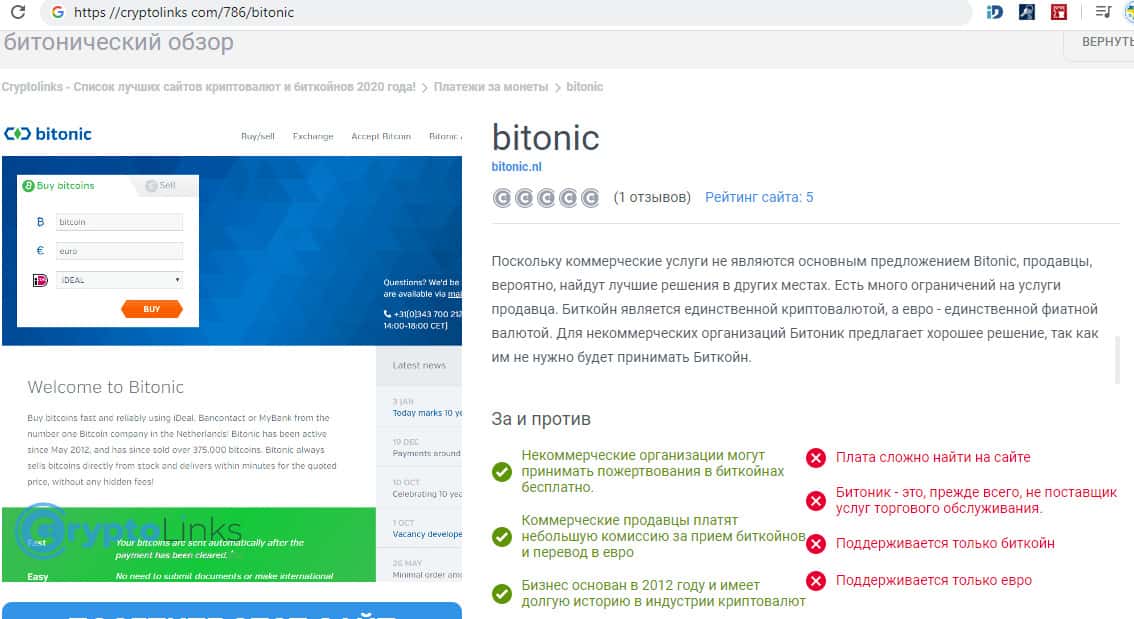
Task: Open the bitonic.nl link
Action: click(x=516, y=166)
